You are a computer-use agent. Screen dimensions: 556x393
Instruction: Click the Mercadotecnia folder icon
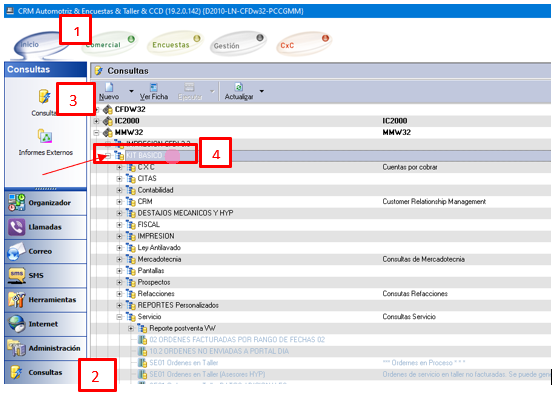(131, 259)
